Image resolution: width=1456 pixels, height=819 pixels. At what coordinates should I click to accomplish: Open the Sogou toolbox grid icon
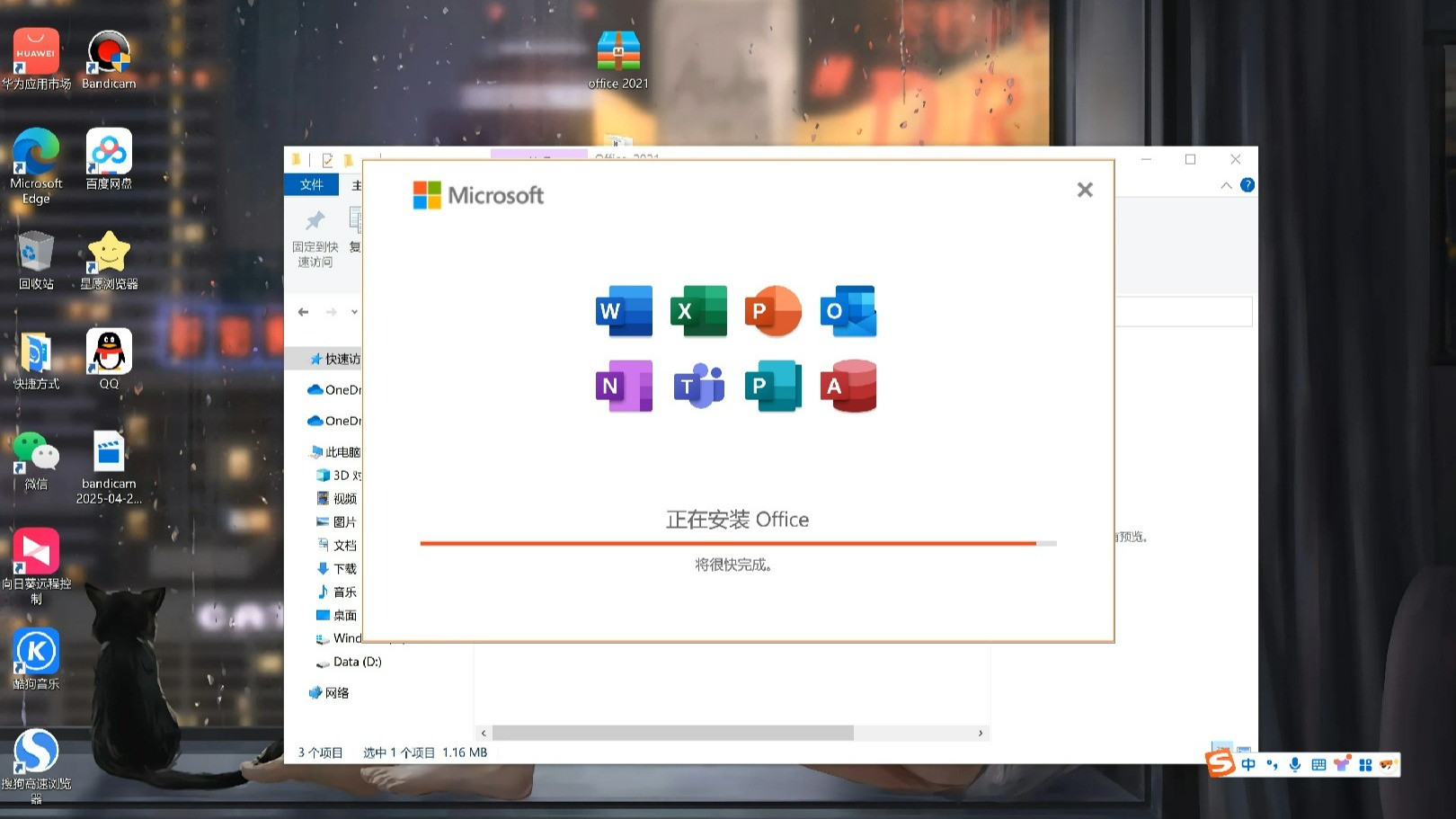point(1365,765)
